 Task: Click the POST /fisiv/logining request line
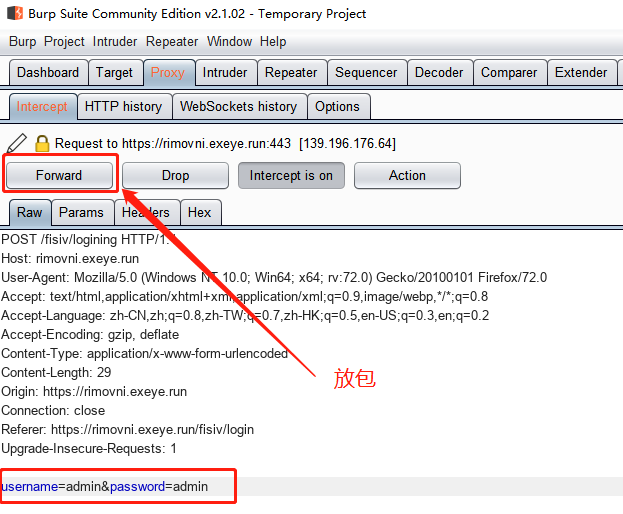tap(87, 240)
